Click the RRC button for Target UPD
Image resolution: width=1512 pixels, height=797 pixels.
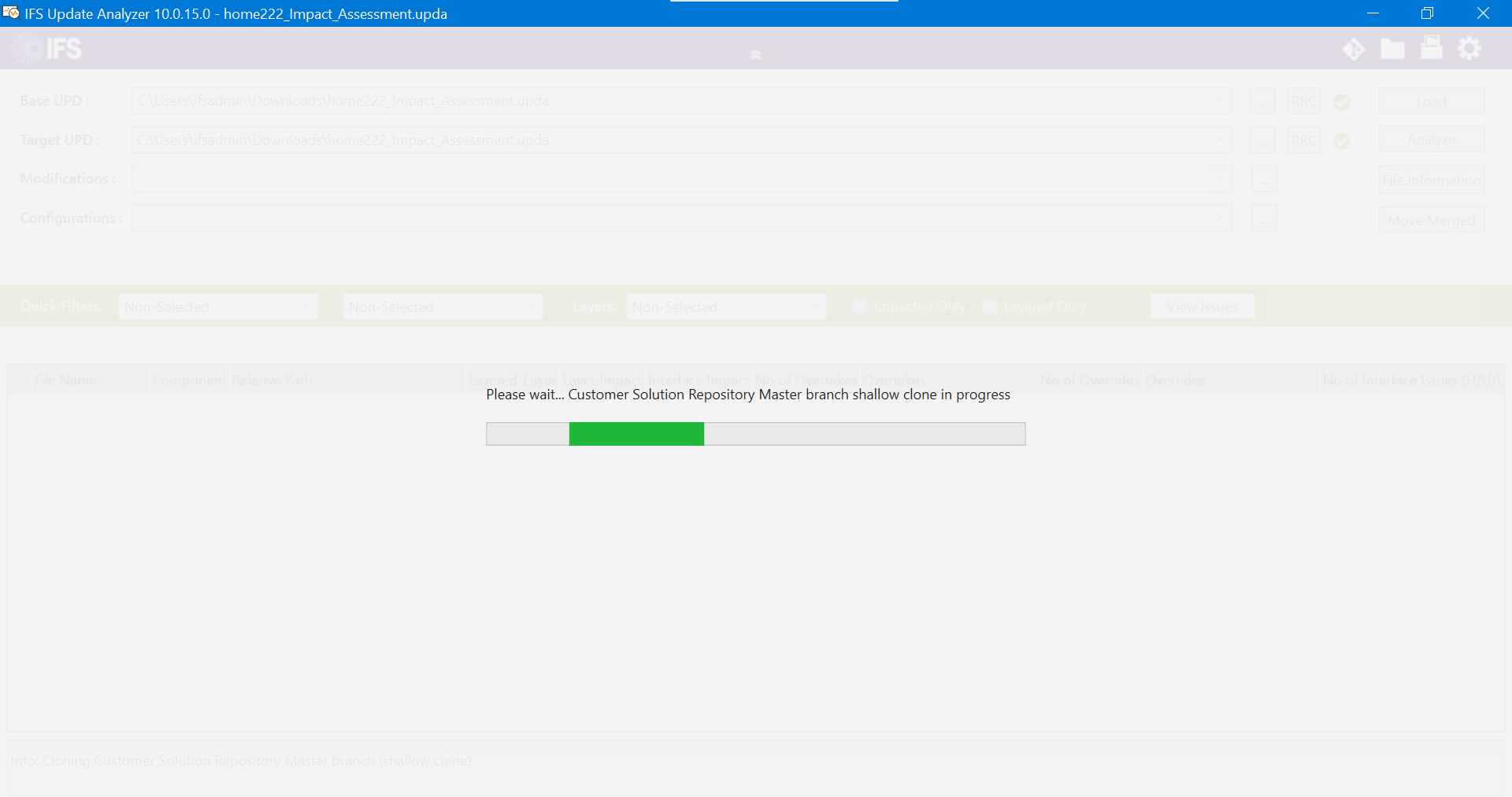point(1304,140)
